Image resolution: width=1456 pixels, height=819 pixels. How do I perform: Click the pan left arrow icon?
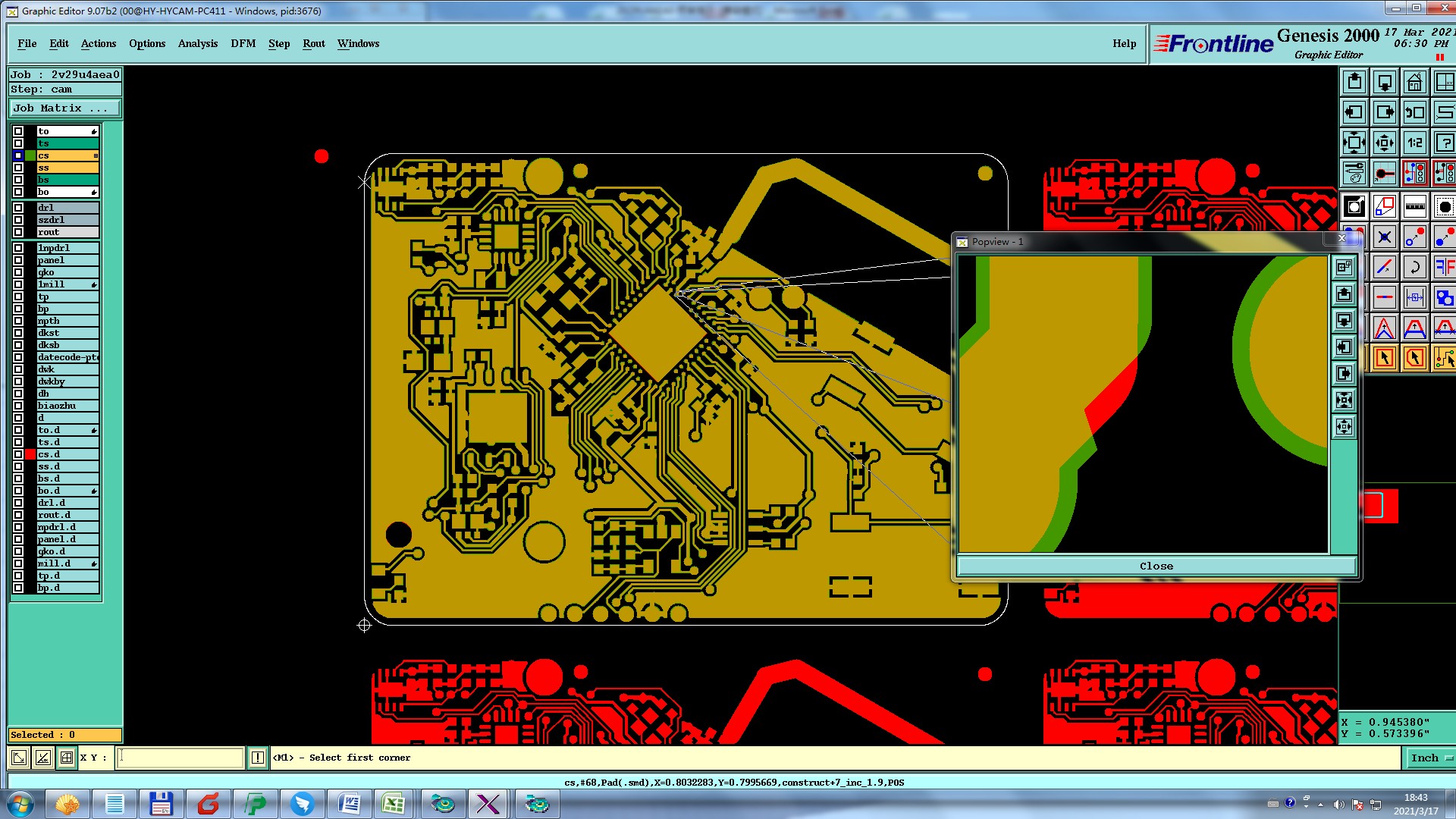click(1354, 112)
